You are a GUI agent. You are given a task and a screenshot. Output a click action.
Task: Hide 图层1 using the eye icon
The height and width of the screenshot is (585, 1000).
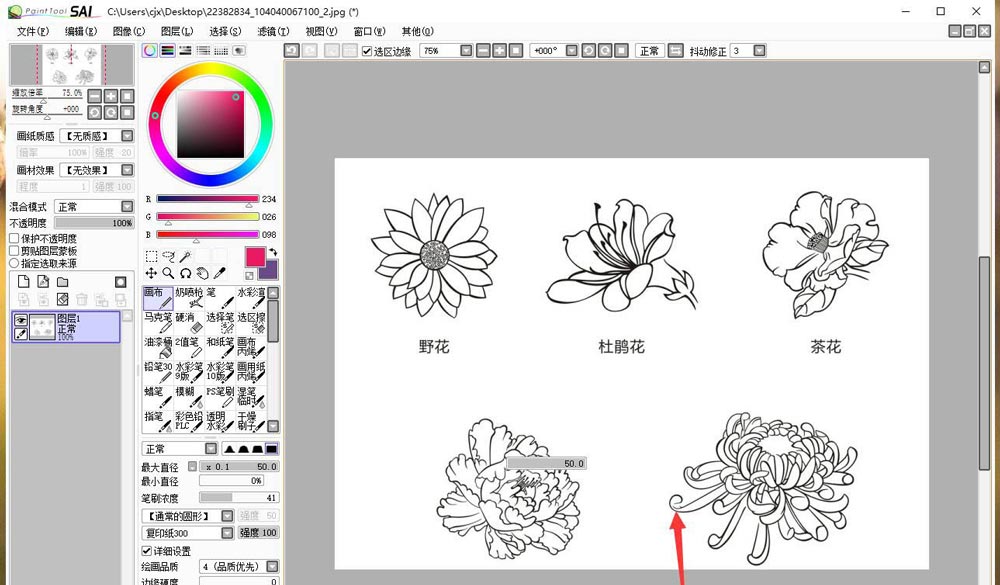(21, 320)
